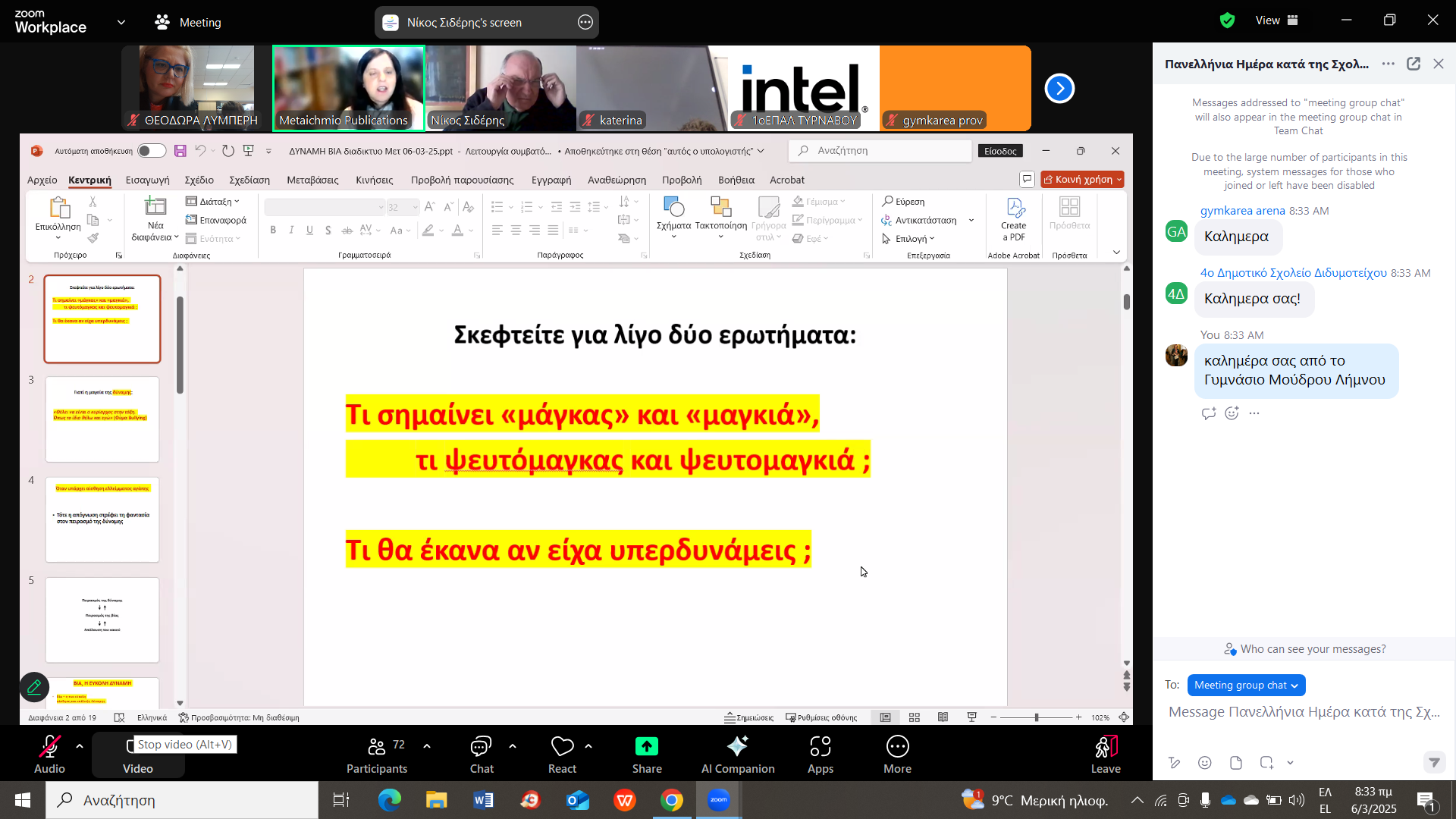Open the Αντικατάσταση (Replace) dropdown arrow
The image size is (1456, 819).
(x=973, y=220)
